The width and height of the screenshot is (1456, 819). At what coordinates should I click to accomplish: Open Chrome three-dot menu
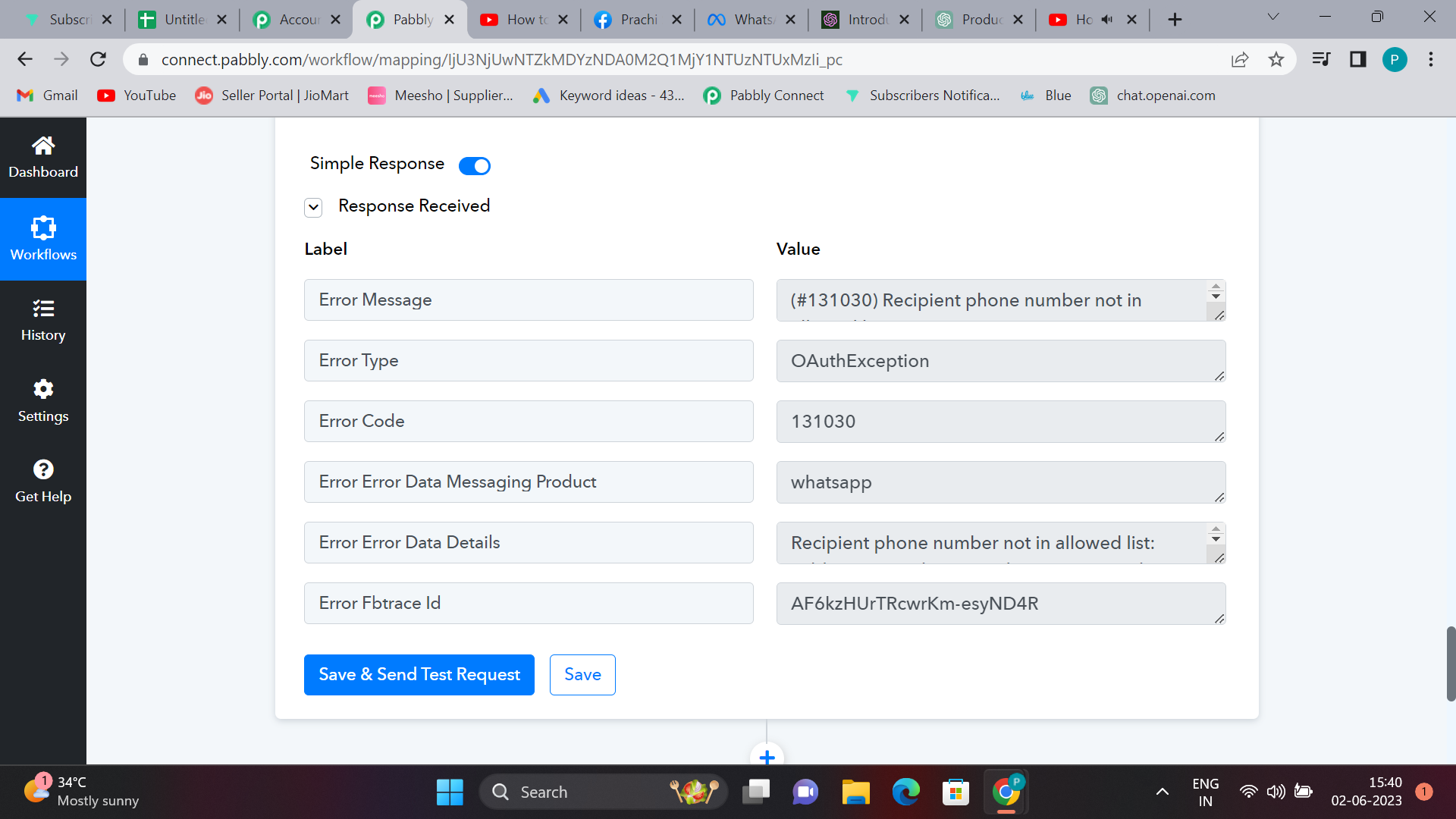(x=1431, y=59)
